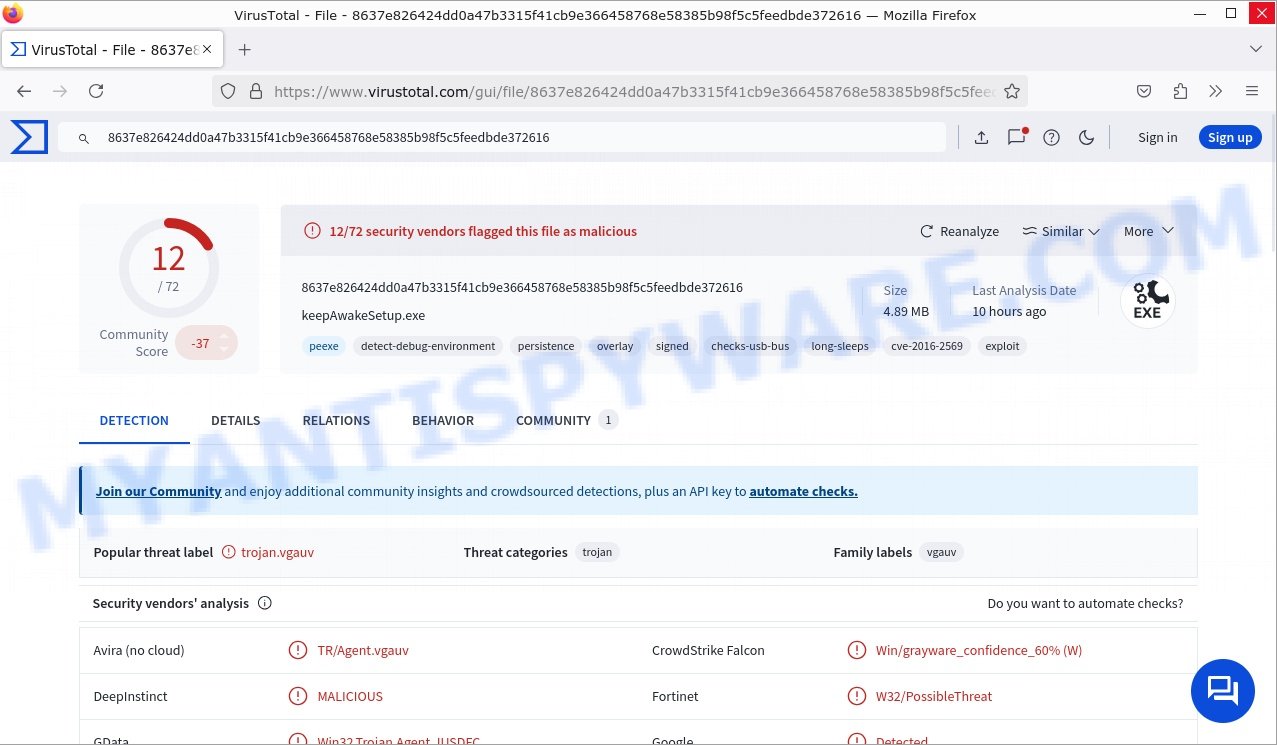1277x745 pixels.
Task: Click the DeepInstinct MALICIOUS alert icon
Action: coord(297,696)
